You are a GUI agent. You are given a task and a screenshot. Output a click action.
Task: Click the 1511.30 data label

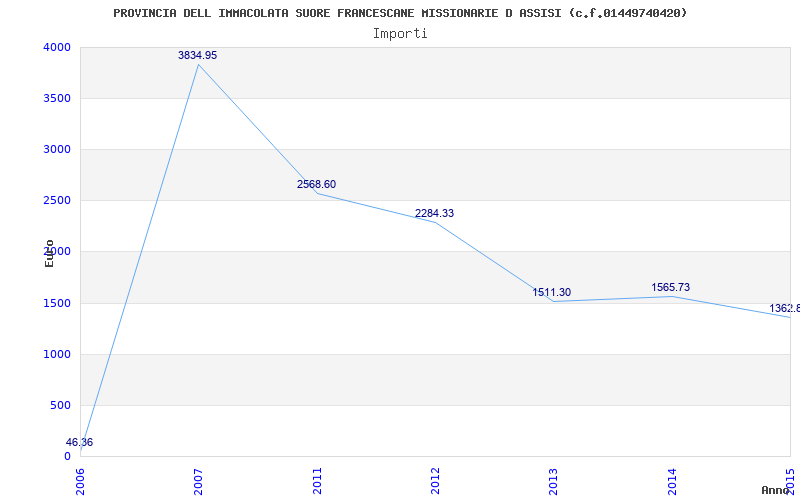(552, 292)
